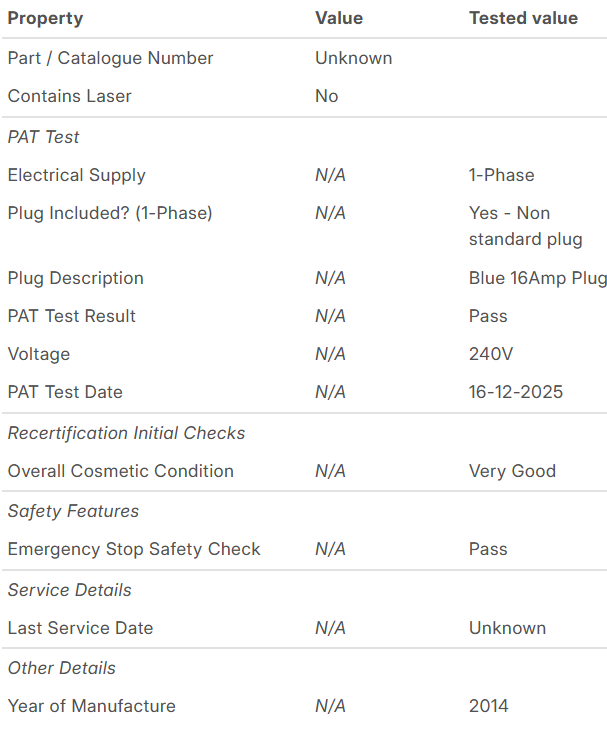The image size is (607, 742).
Task: Select the 1-Phase electrical supply value
Action: point(501,175)
